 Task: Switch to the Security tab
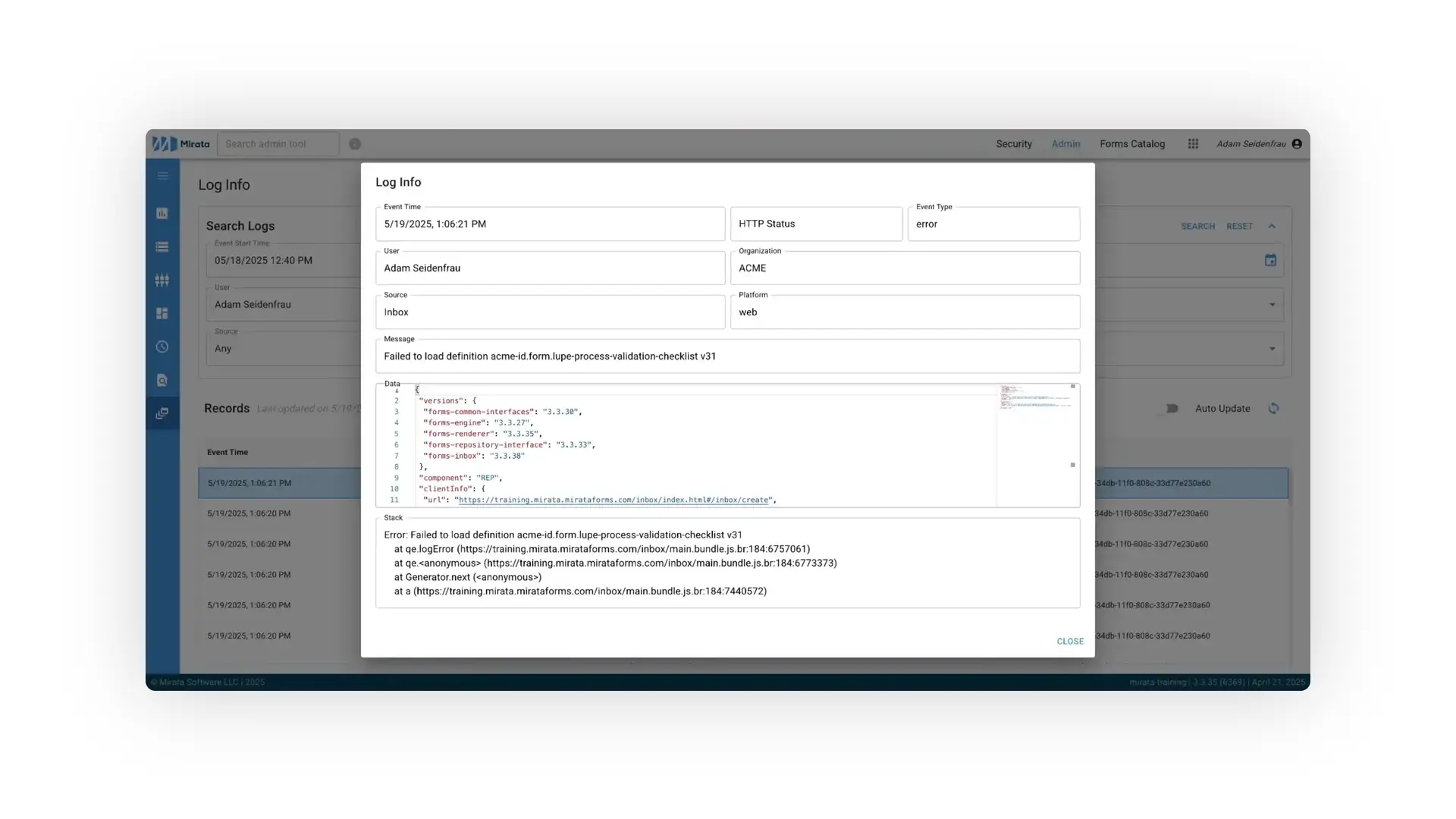pos(1014,143)
